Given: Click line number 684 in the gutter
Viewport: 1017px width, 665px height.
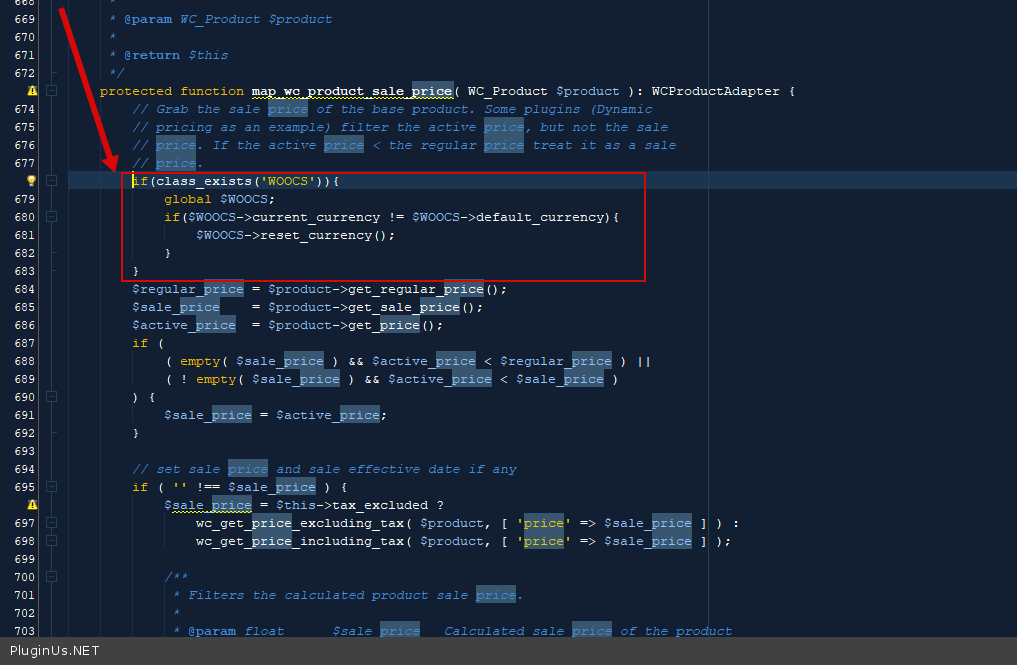Looking at the screenshot, I should click(25, 289).
